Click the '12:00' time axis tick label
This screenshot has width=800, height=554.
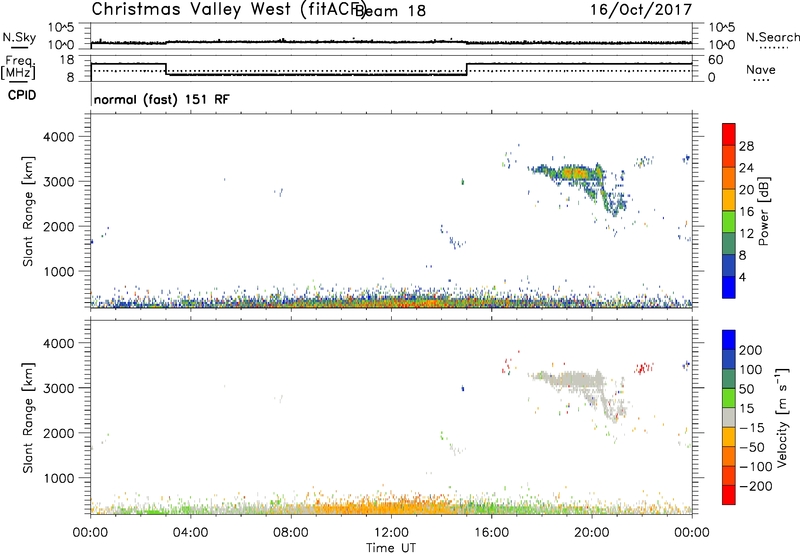391,533
